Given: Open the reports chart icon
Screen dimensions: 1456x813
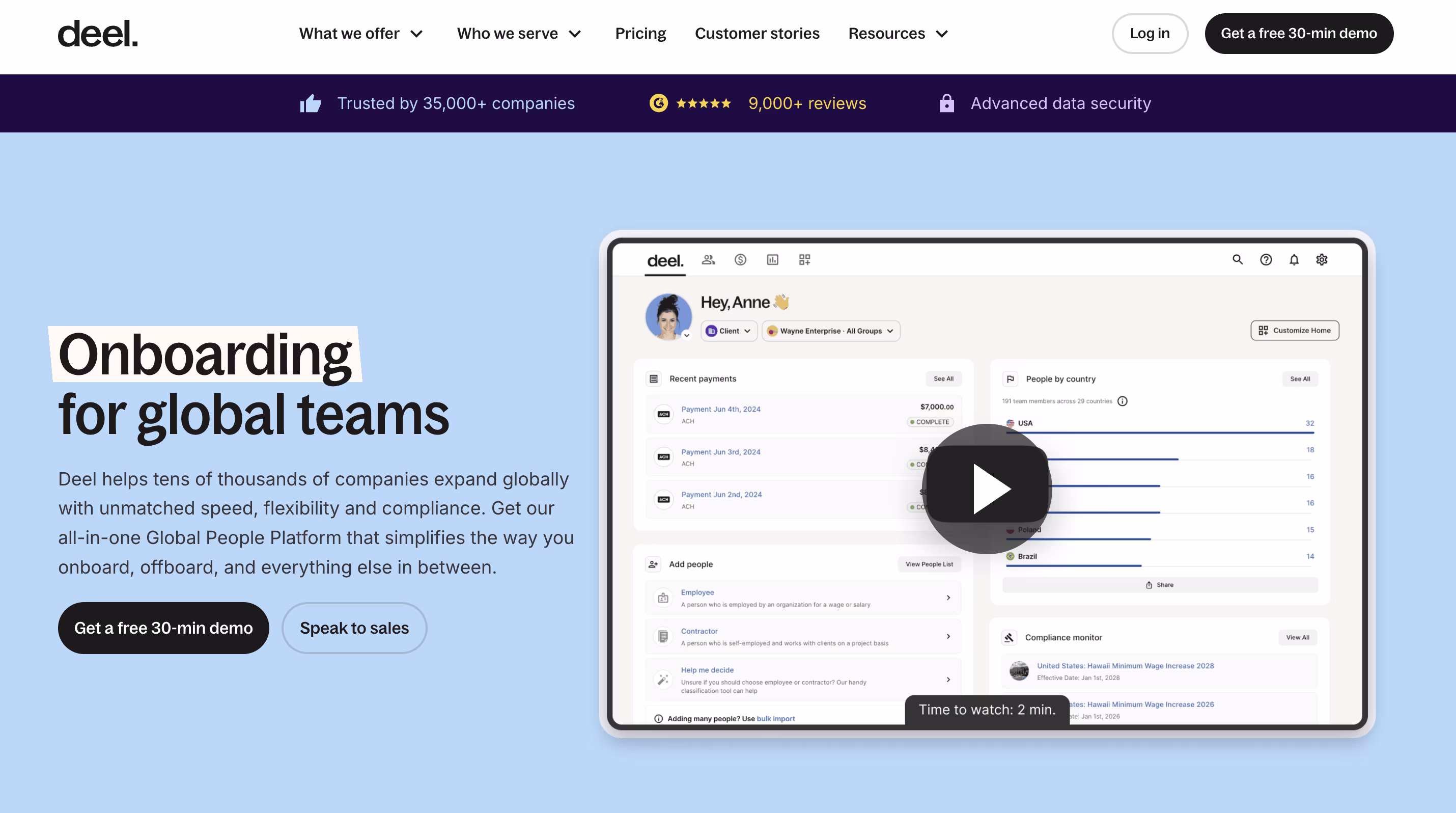Looking at the screenshot, I should click(773, 259).
